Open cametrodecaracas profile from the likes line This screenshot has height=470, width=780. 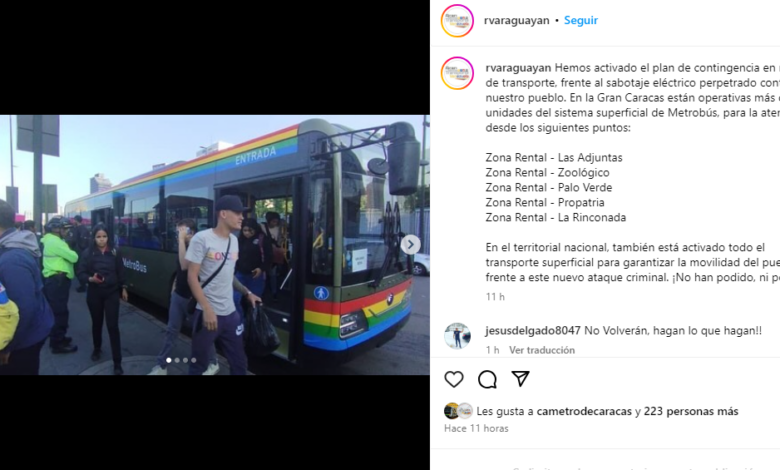584,411
